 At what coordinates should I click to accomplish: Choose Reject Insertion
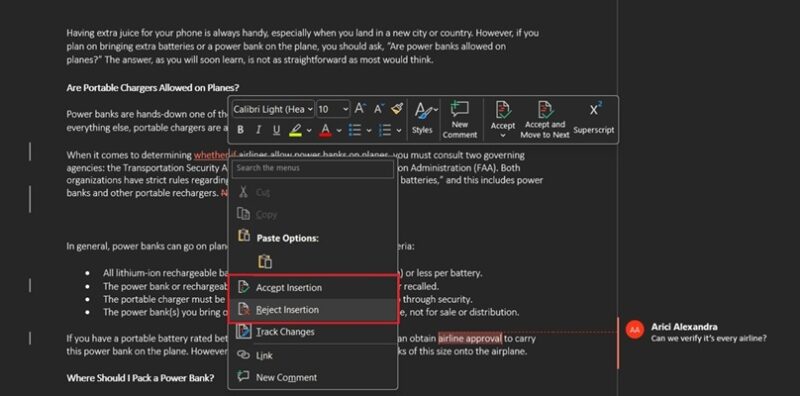(313, 310)
